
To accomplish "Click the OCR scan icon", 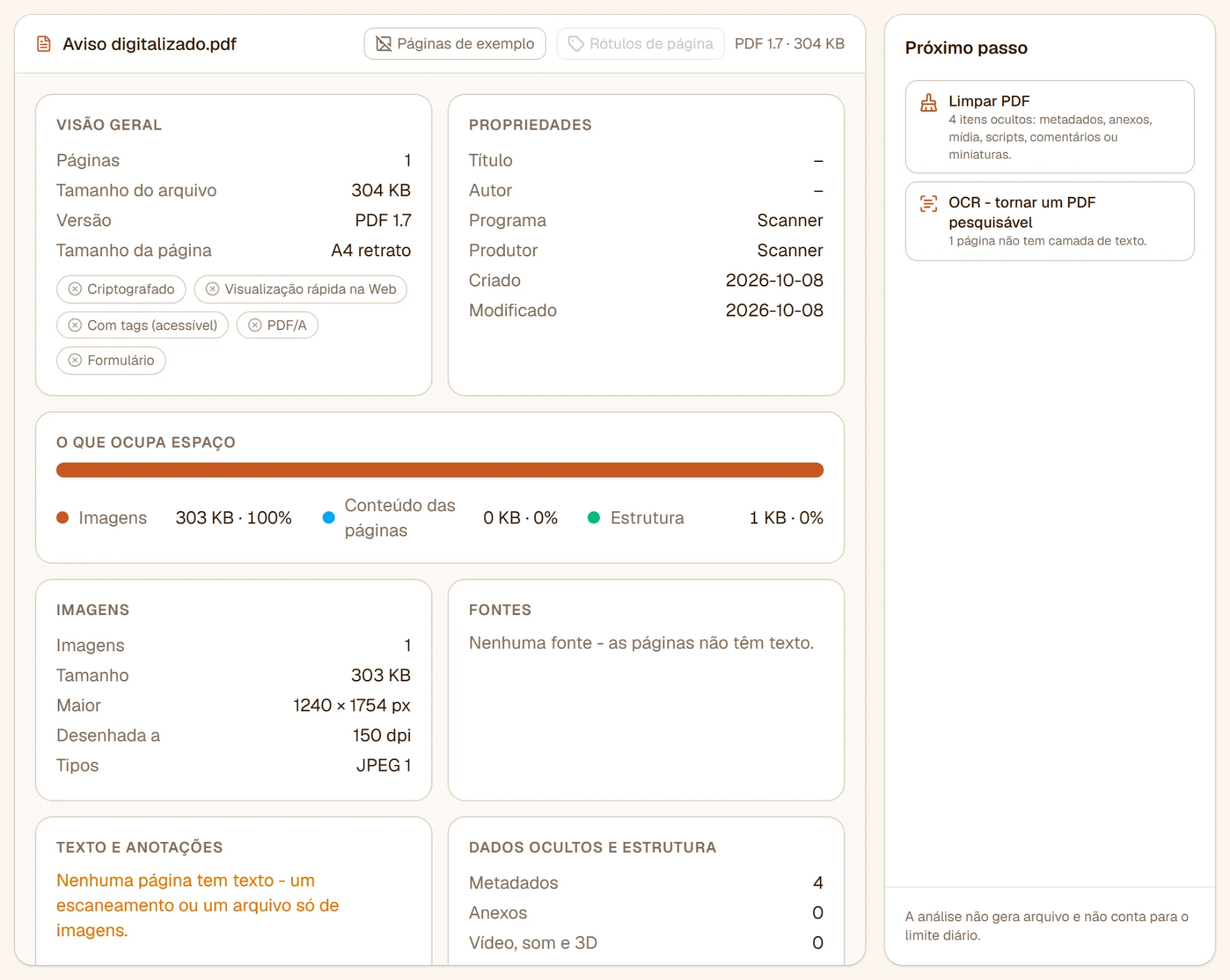I will click(929, 204).
